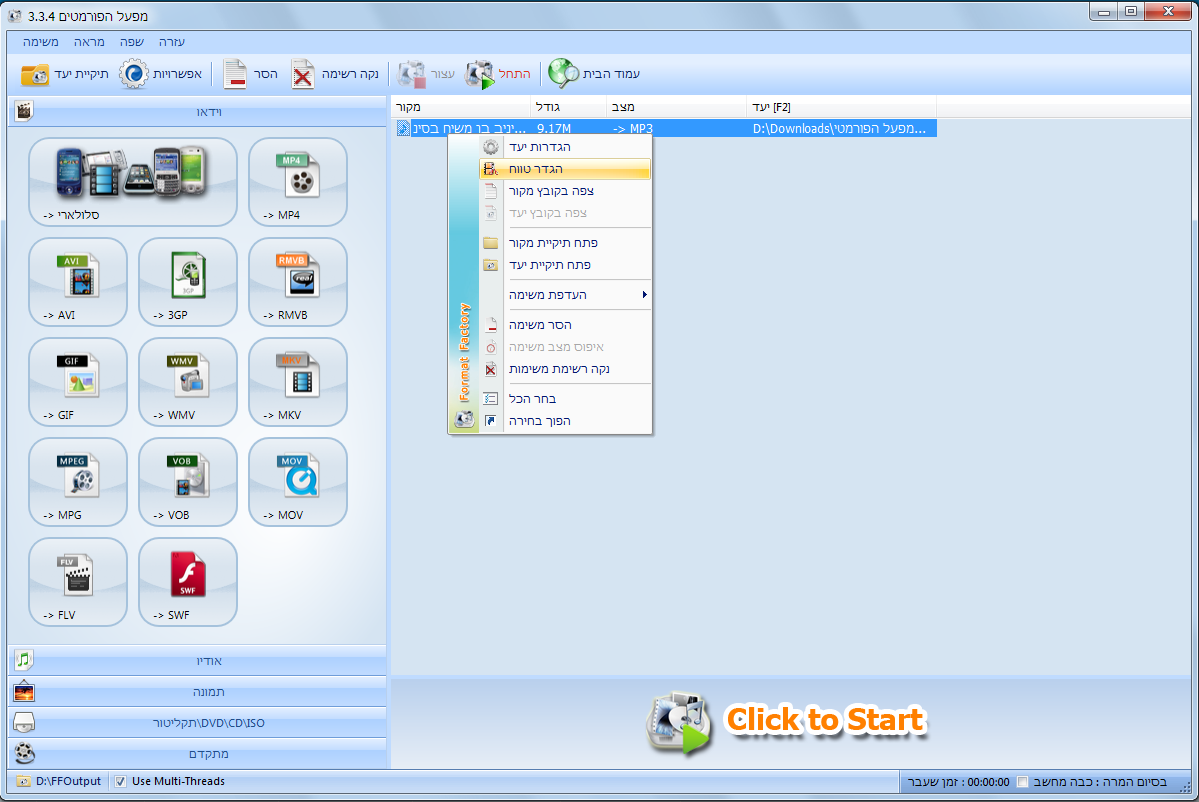
Task: Choose the -> 3GP conversion icon
Action: click(188, 282)
